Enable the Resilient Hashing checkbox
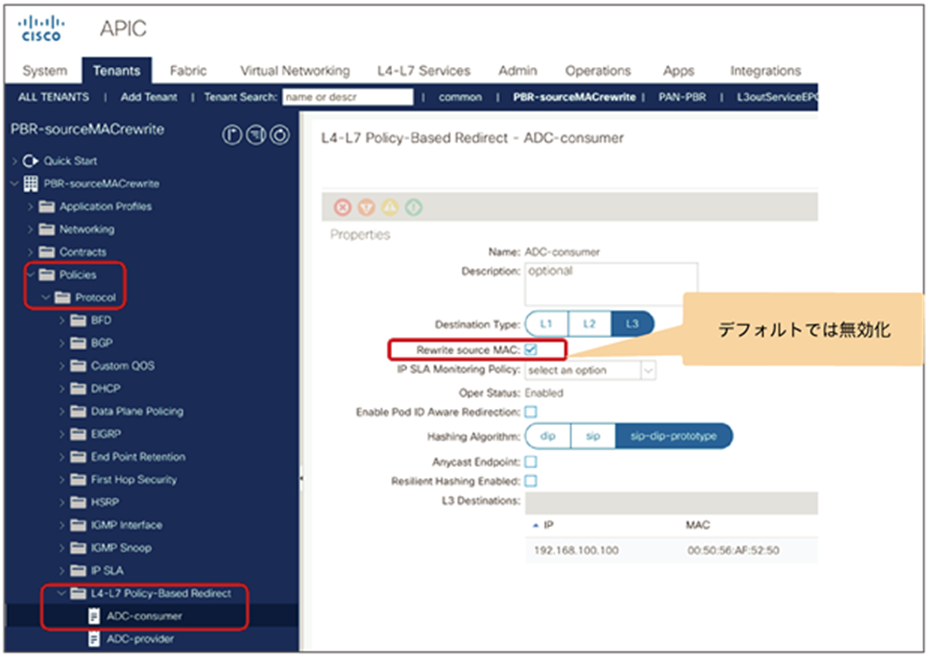This screenshot has height=657, width=929. 531,480
